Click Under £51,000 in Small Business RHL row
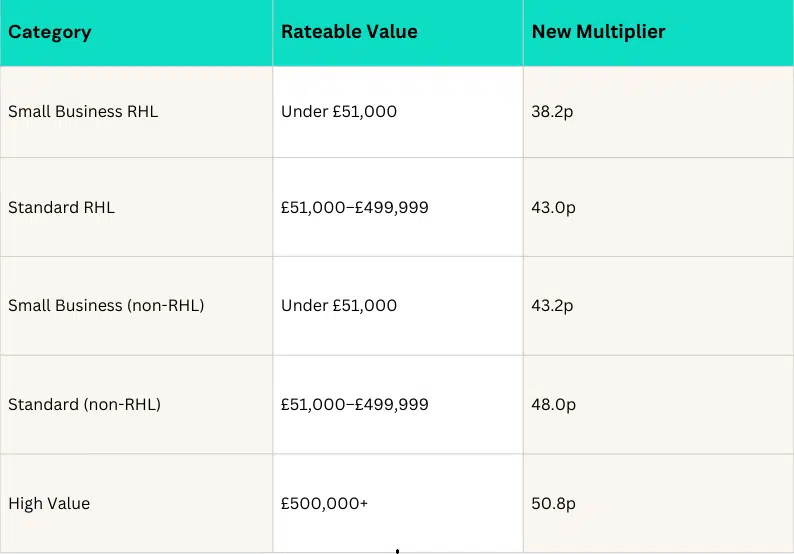Screen dimensions: 794x554 pos(339,112)
